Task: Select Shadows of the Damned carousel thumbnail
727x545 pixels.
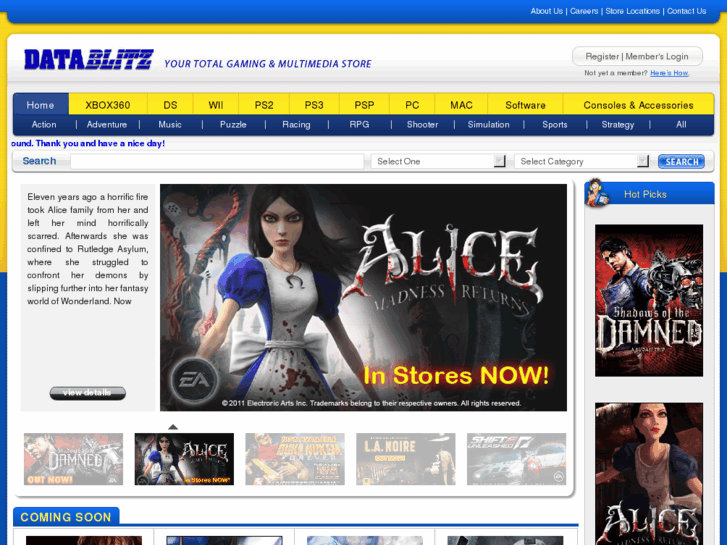Action: click(73, 459)
